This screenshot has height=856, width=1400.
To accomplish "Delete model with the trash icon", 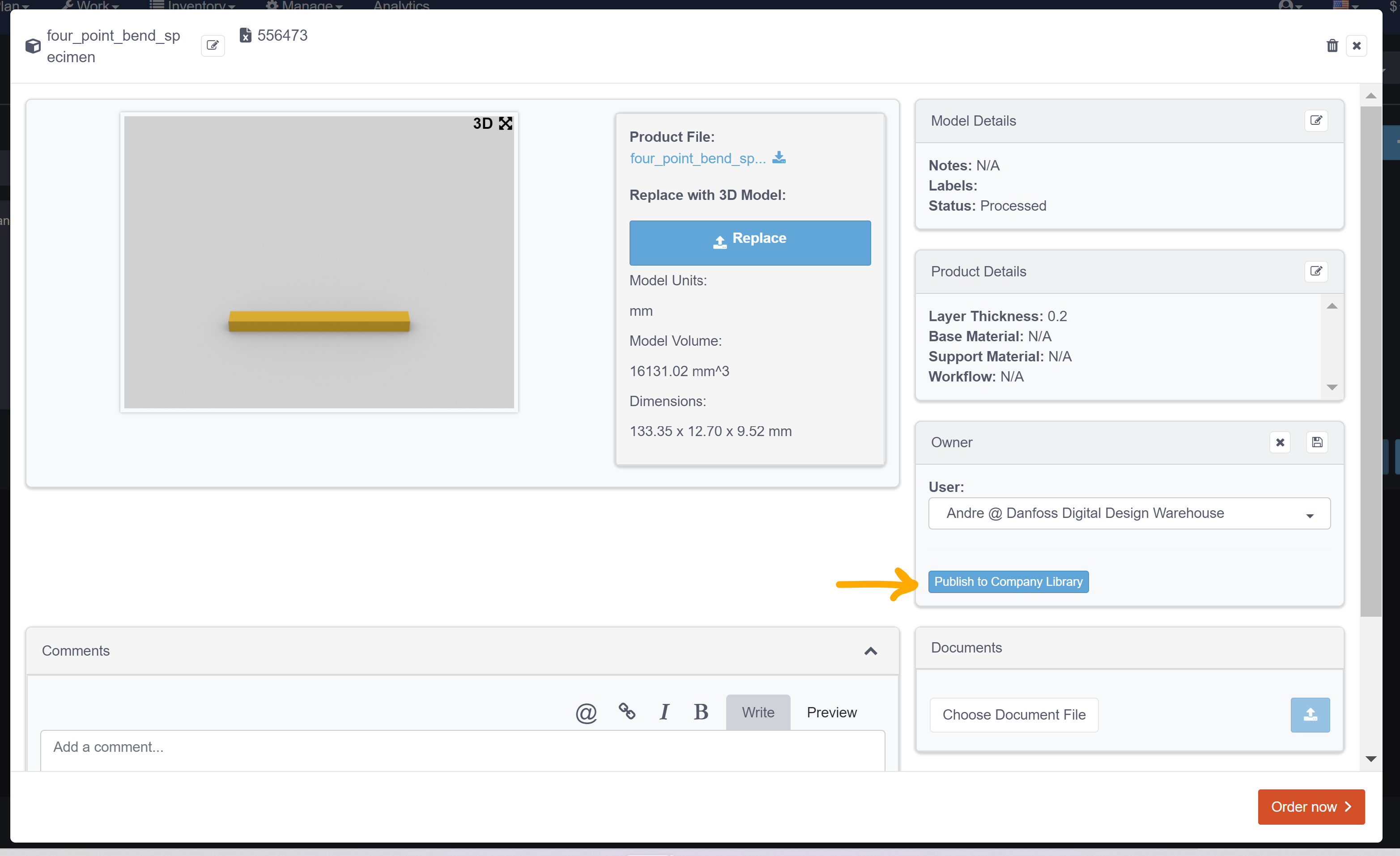I will tap(1332, 46).
